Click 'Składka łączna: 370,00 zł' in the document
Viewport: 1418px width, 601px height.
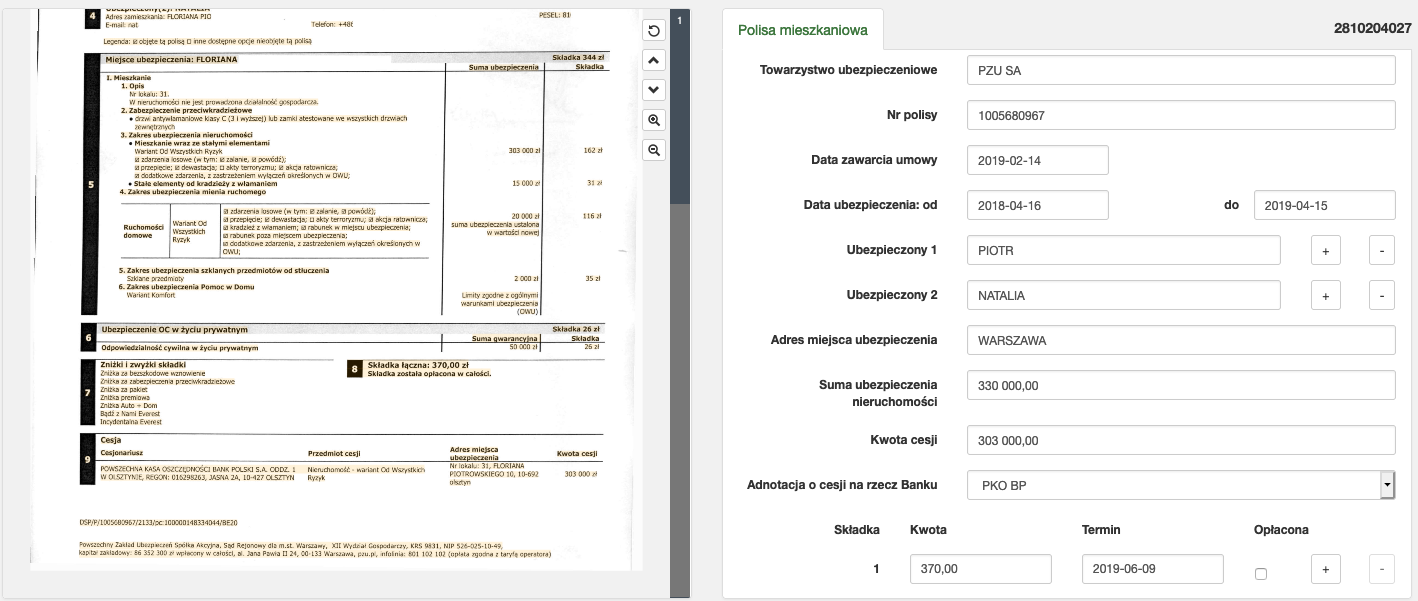click(x=418, y=365)
